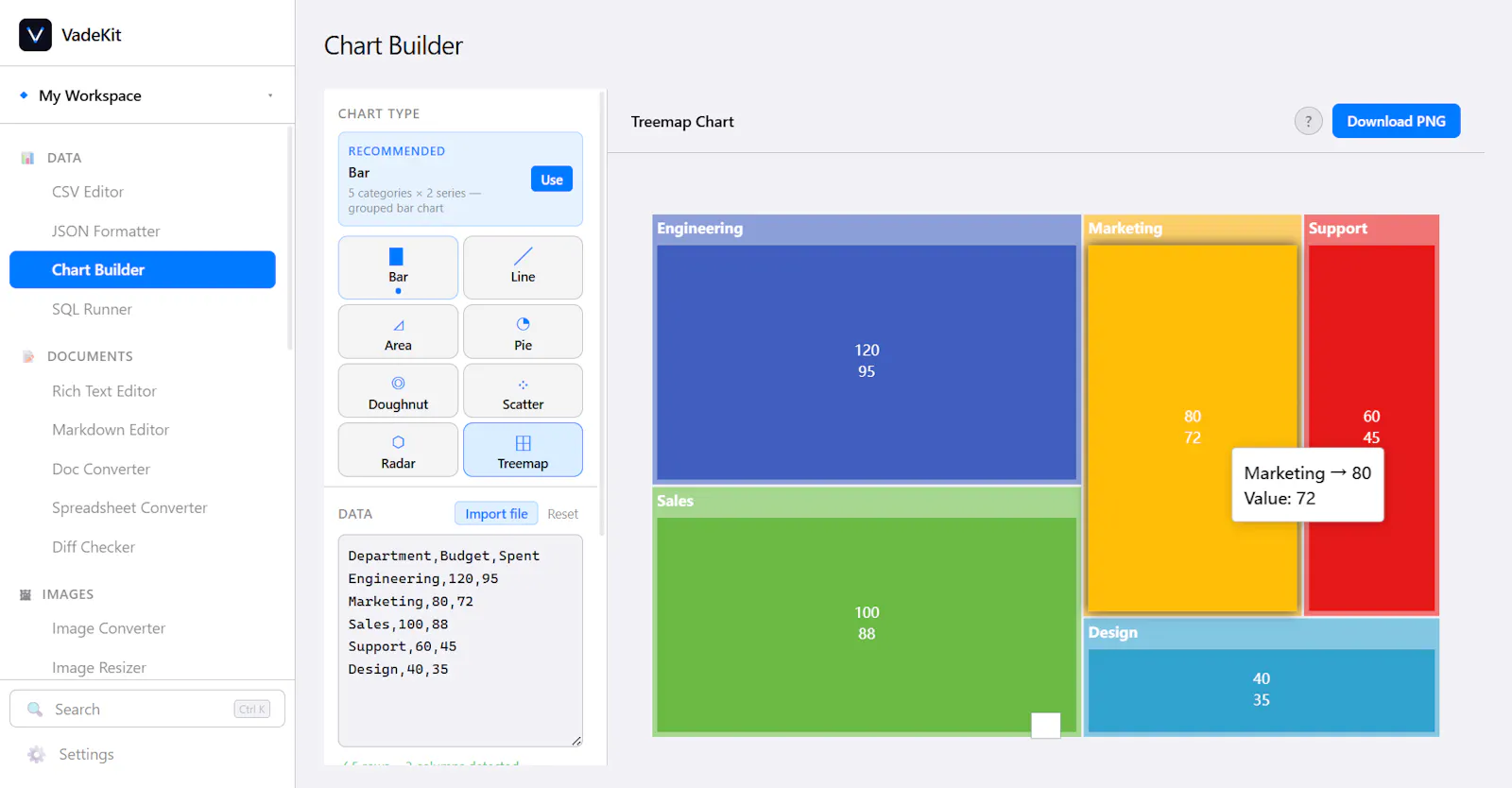Click the DATA section icon
The image size is (1512, 788).
(27, 158)
